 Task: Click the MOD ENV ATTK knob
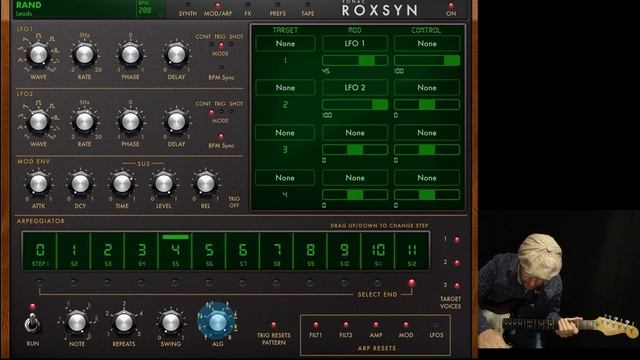(x=38, y=184)
